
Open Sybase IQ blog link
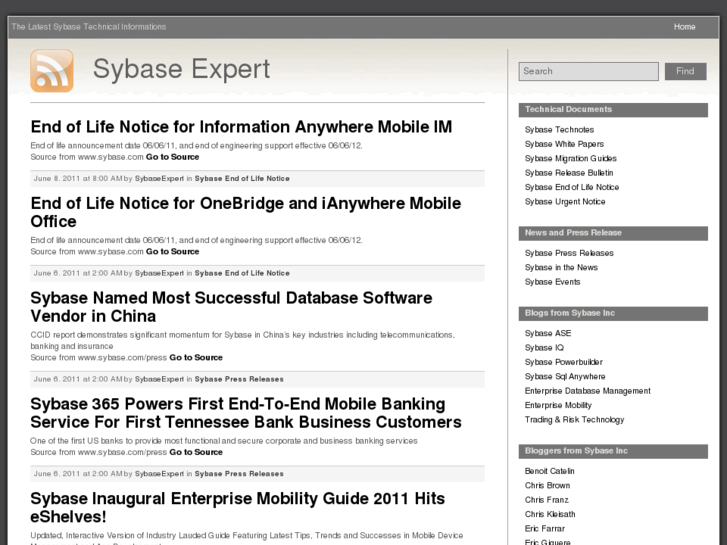pyautogui.click(x=544, y=348)
